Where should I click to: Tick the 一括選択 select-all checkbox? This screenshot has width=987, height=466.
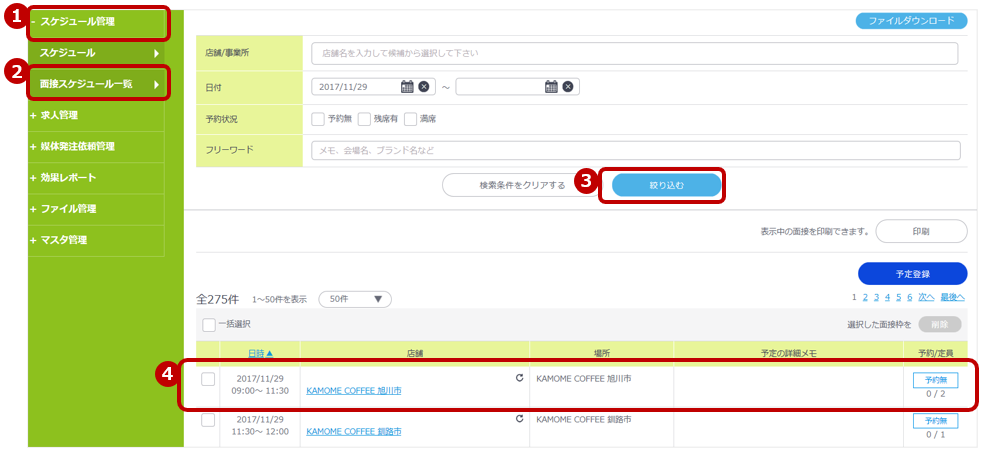coord(209,325)
